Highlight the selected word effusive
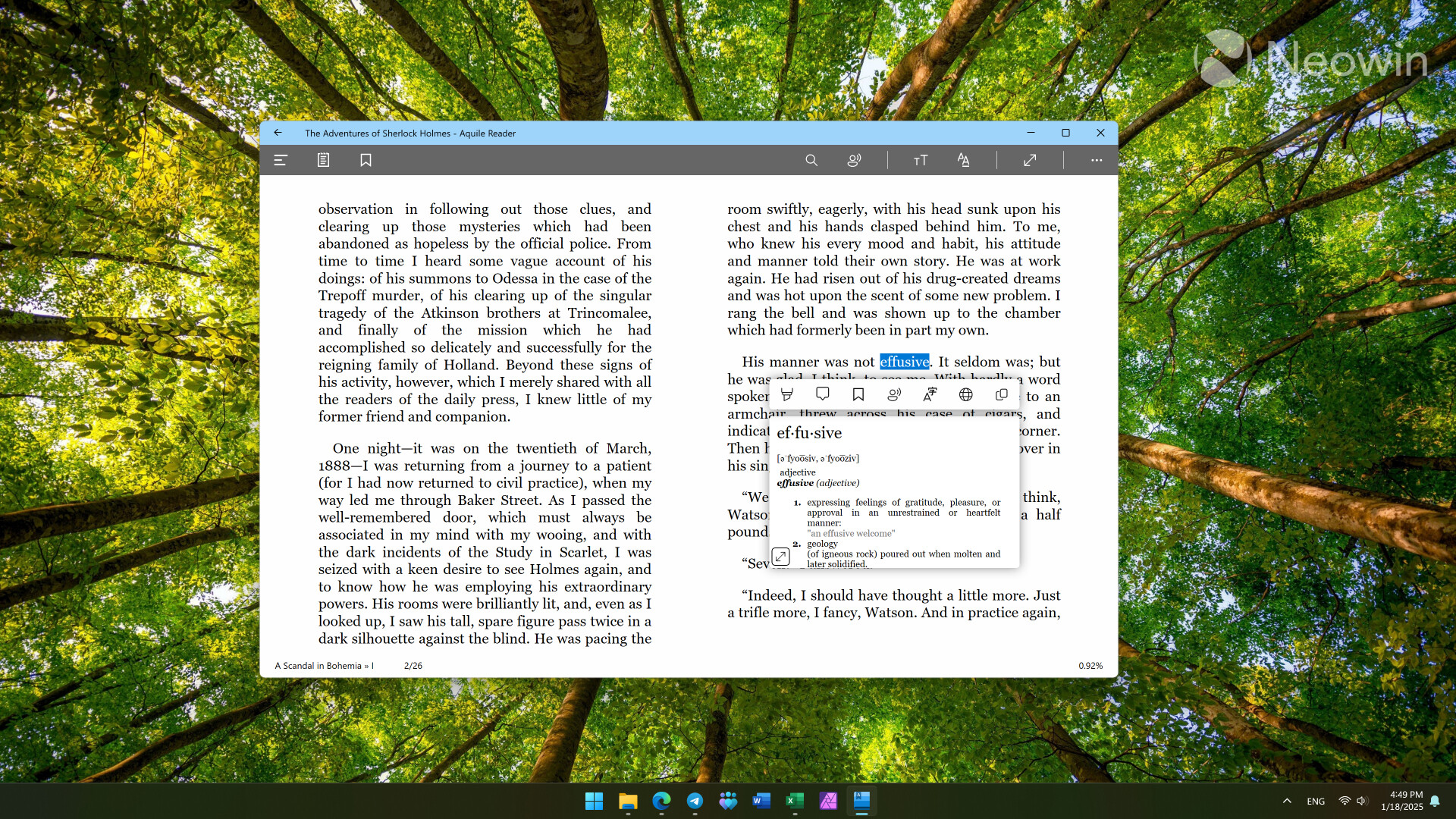Image resolution: width=1456 pixels, height=819 pixels. coord(787,394)
